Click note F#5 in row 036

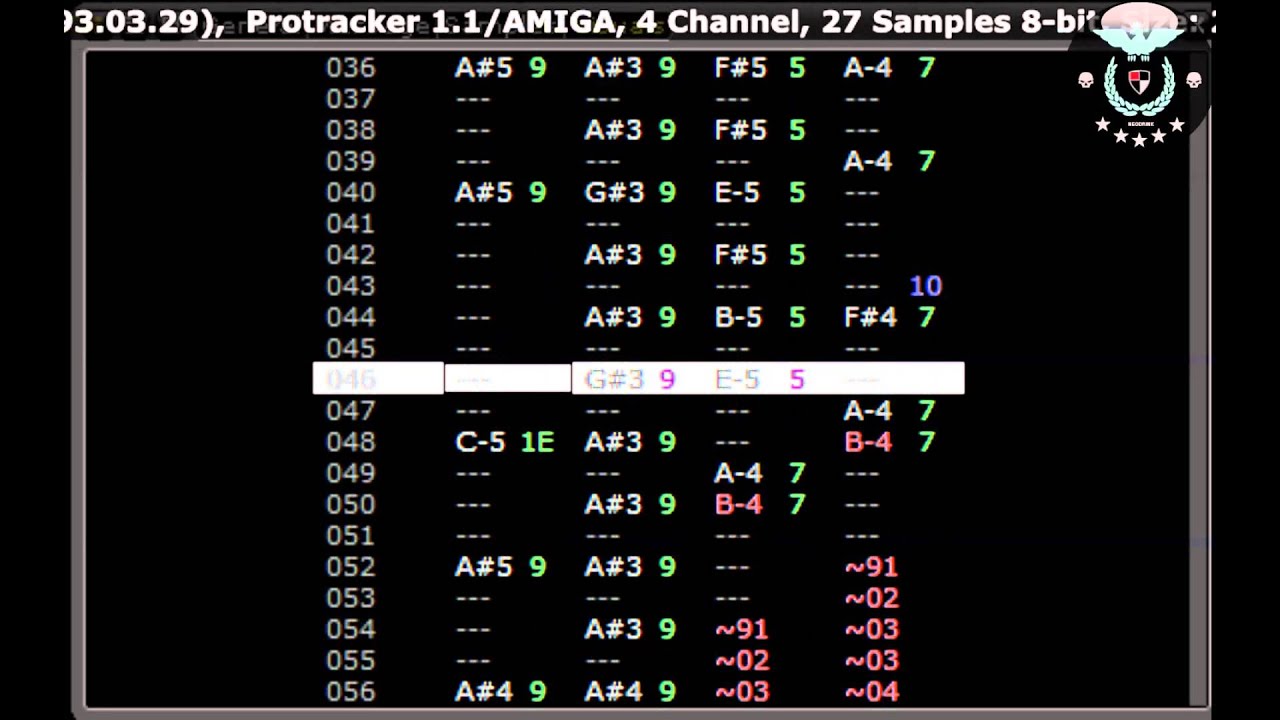pyautogui.click(x=742, y=68)
